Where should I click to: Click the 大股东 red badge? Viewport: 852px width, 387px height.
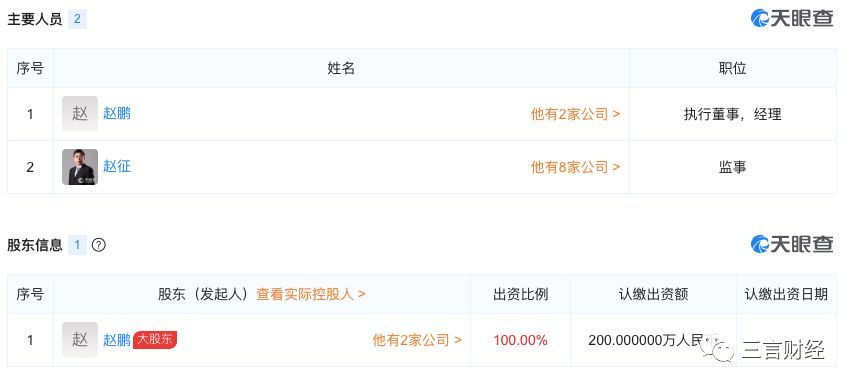pyautogui.click(x=155, y=340)
